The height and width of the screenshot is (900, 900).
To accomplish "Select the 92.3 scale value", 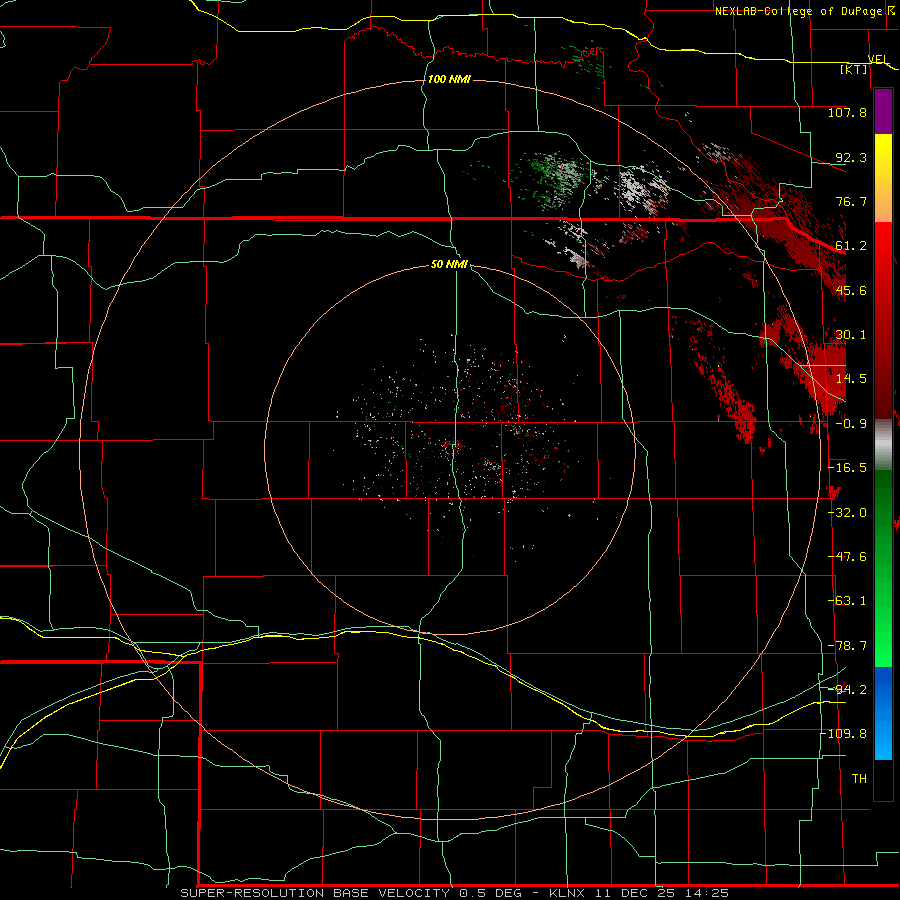I will tap(851, 157).
